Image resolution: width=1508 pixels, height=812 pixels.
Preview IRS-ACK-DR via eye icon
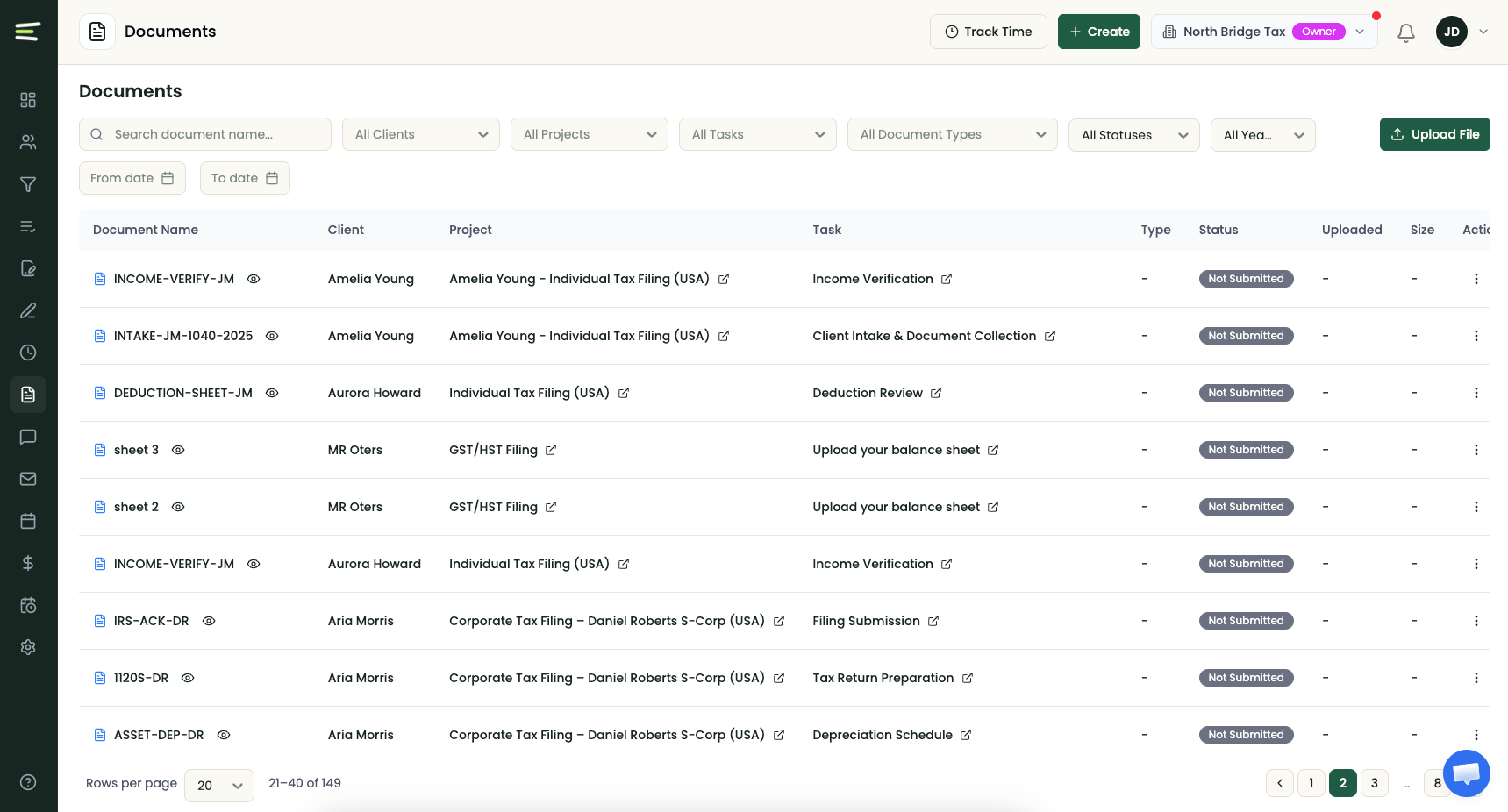(209, 621)
